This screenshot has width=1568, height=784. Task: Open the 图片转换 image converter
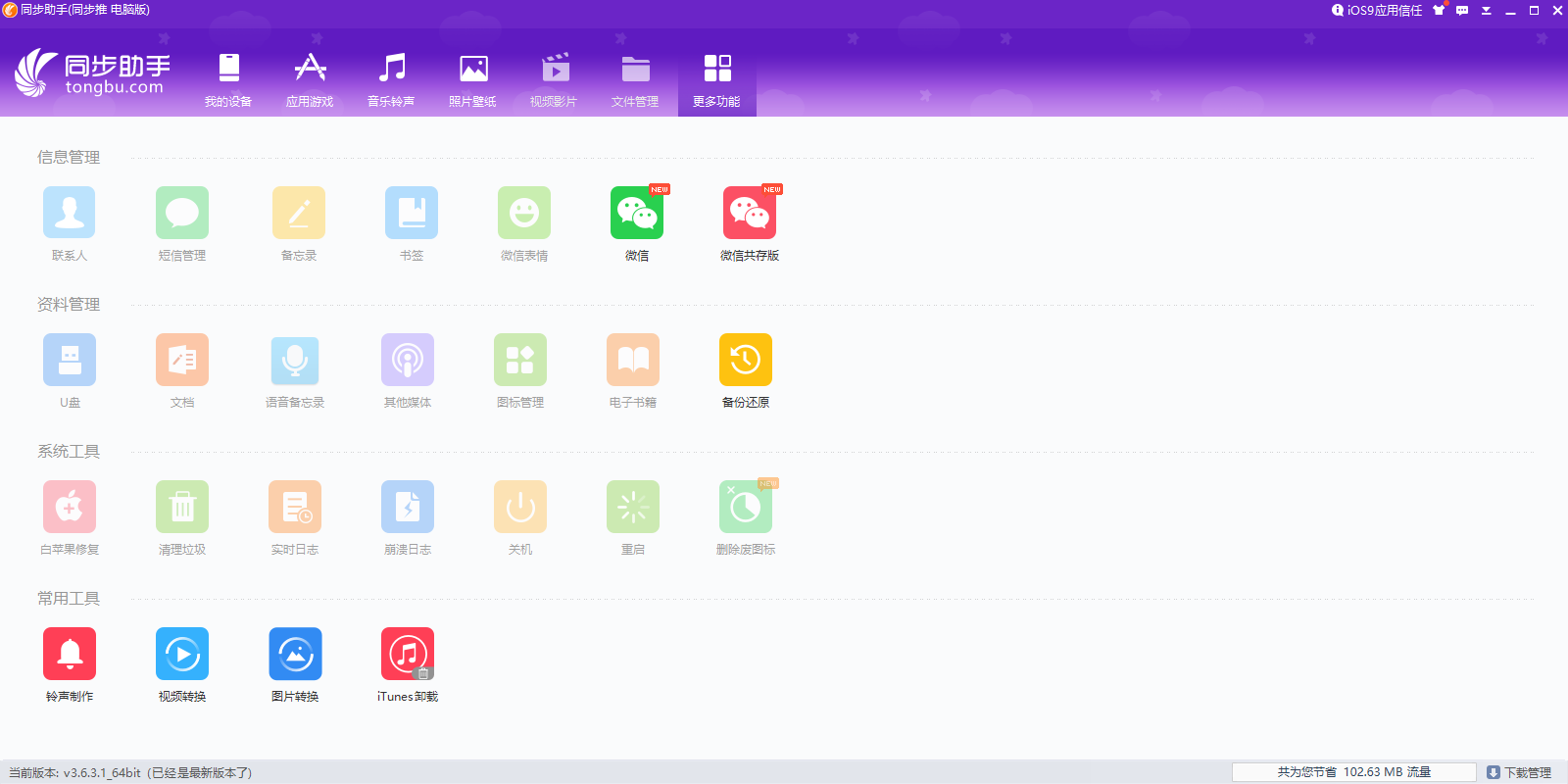295,655
